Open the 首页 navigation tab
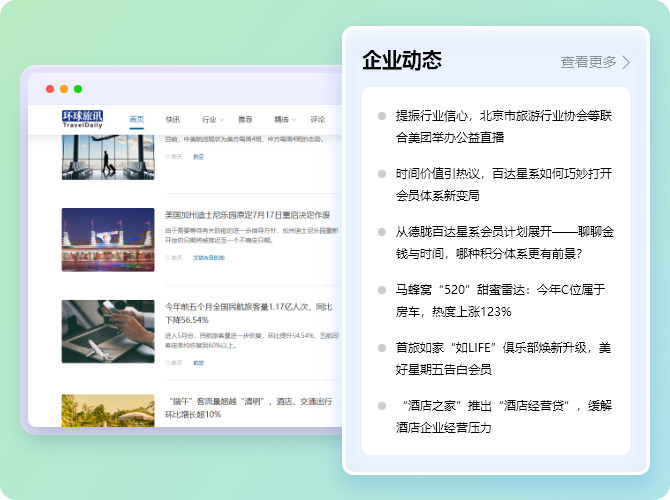The height and width of the screenshot is (500, 670). (137, 120)
